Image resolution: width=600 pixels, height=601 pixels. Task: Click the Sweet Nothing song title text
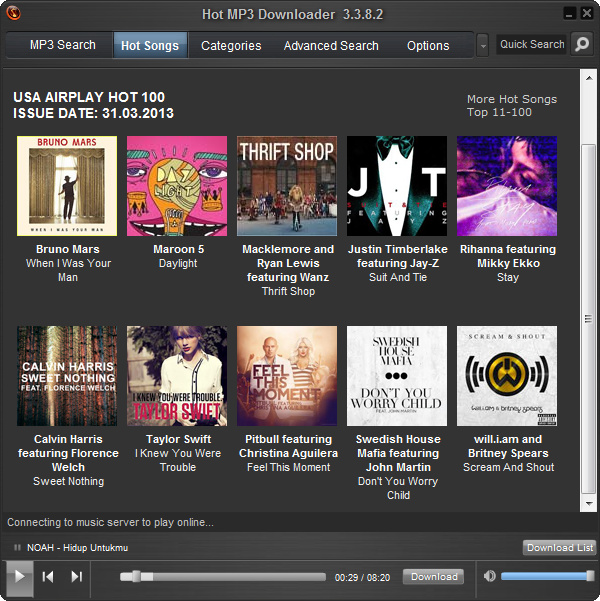tap(68, 481)
